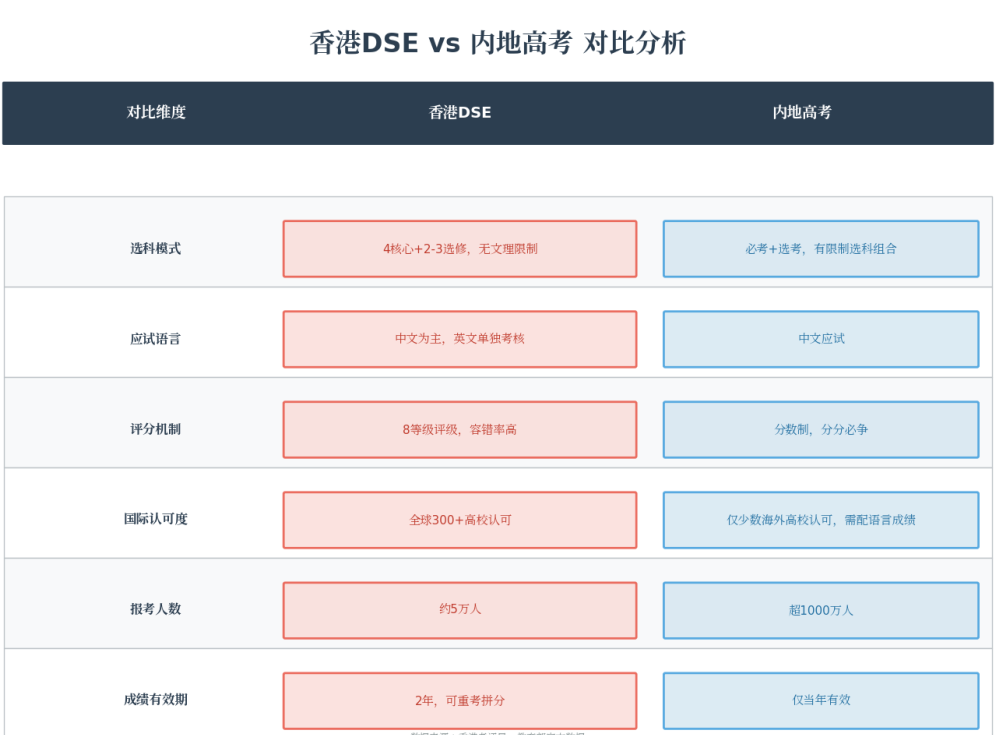This screenshot has width=1004, height=735.
Task: Select the 评分机制 row label
Action: click(x=156, y=430)
